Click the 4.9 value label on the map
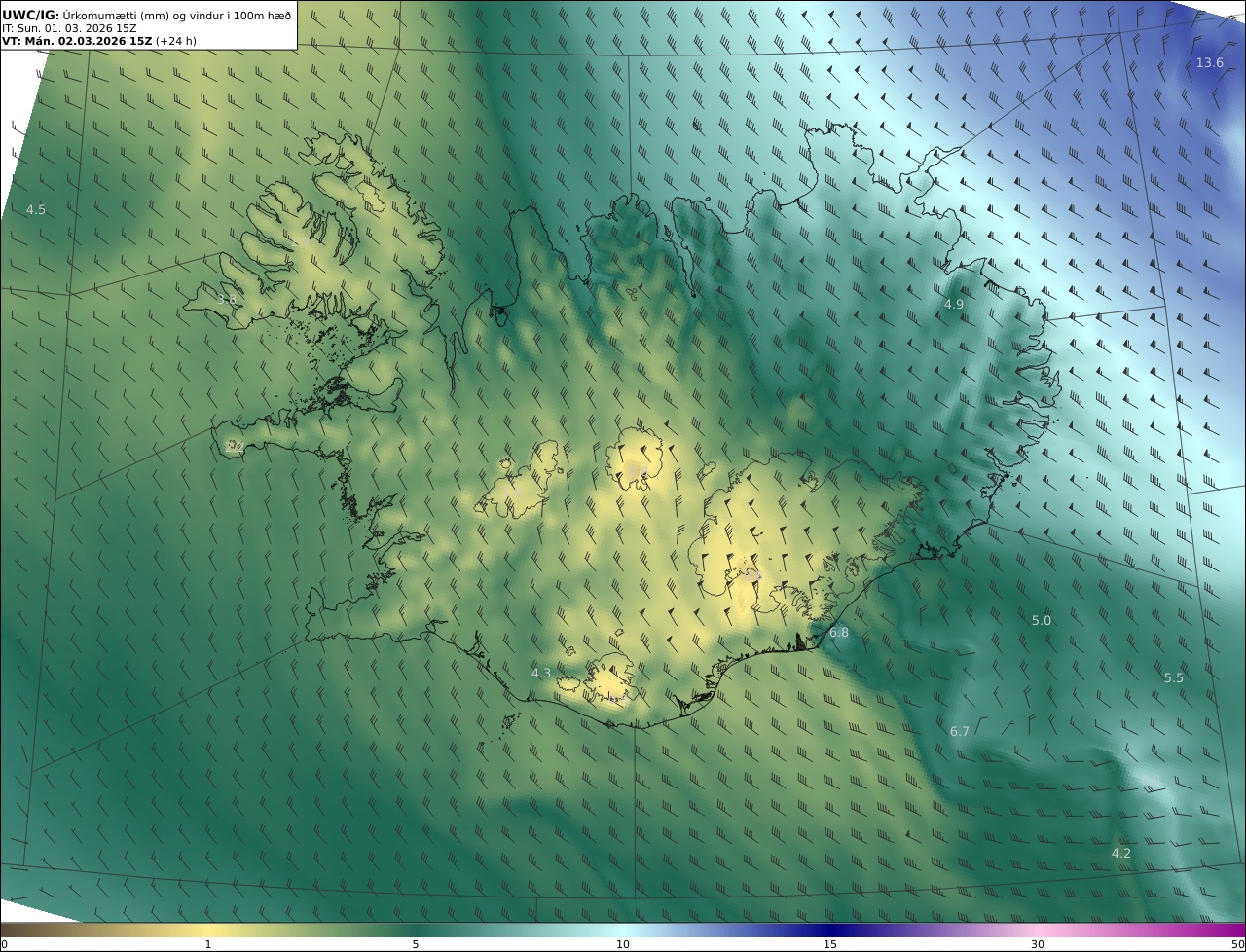 coord(954,304)
